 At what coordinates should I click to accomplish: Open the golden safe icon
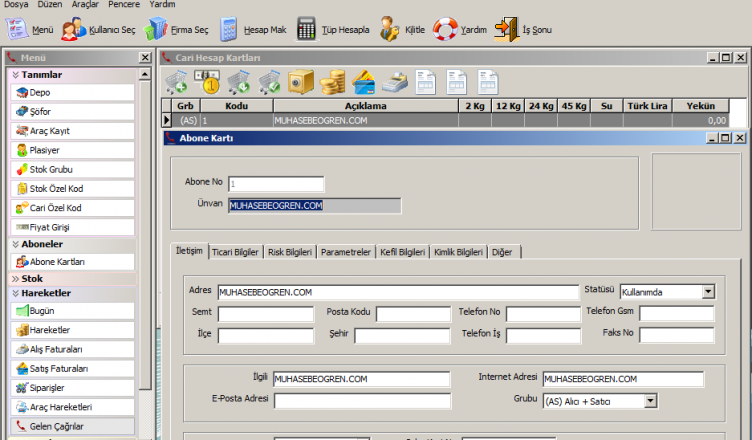click(300, 82)
